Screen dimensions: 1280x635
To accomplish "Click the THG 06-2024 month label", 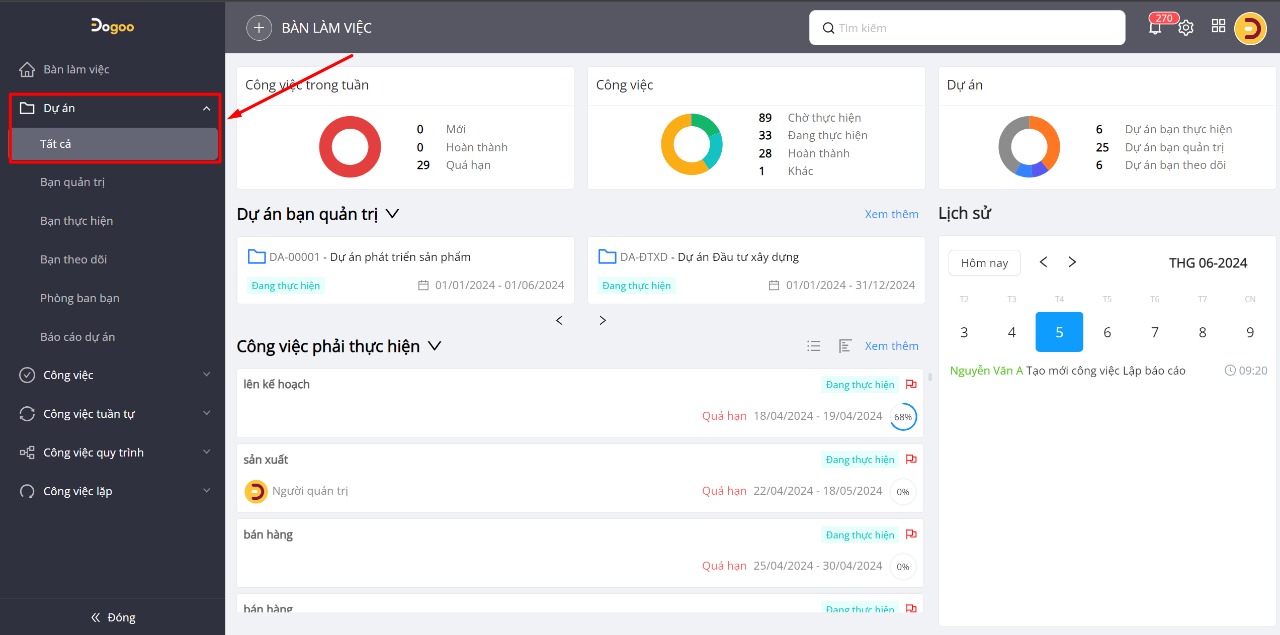I will pyautogui.click(x=1208, y=263).
